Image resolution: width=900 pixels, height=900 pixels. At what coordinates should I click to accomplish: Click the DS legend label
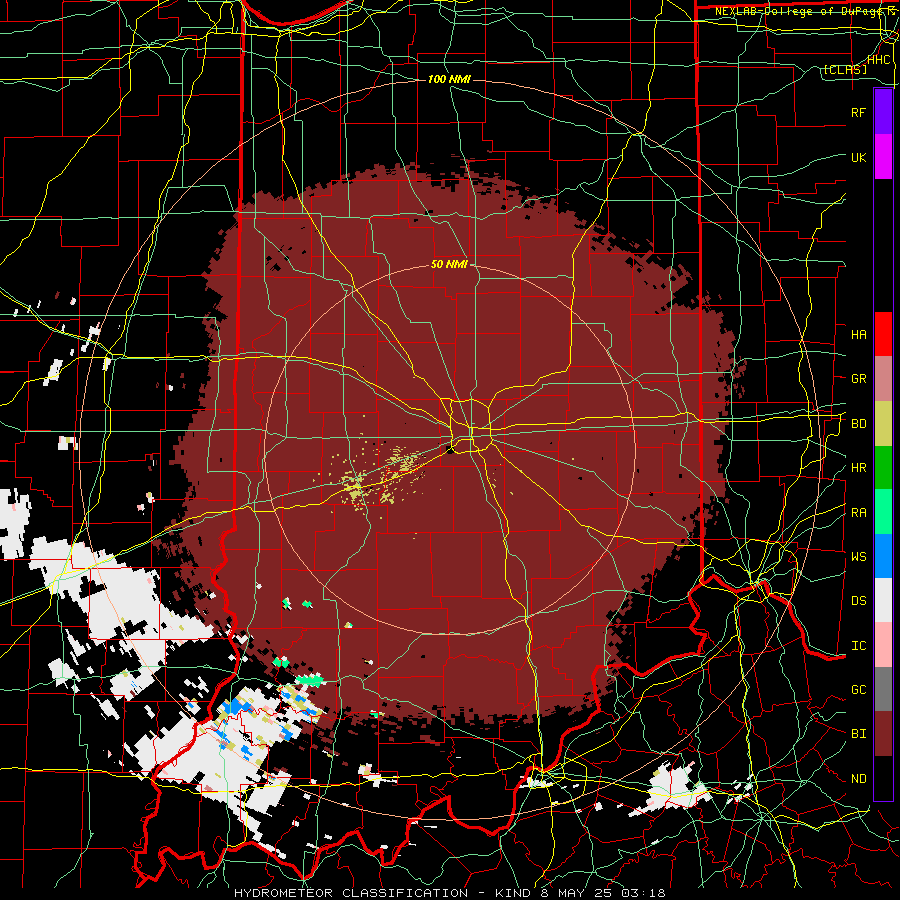point(858,601)
